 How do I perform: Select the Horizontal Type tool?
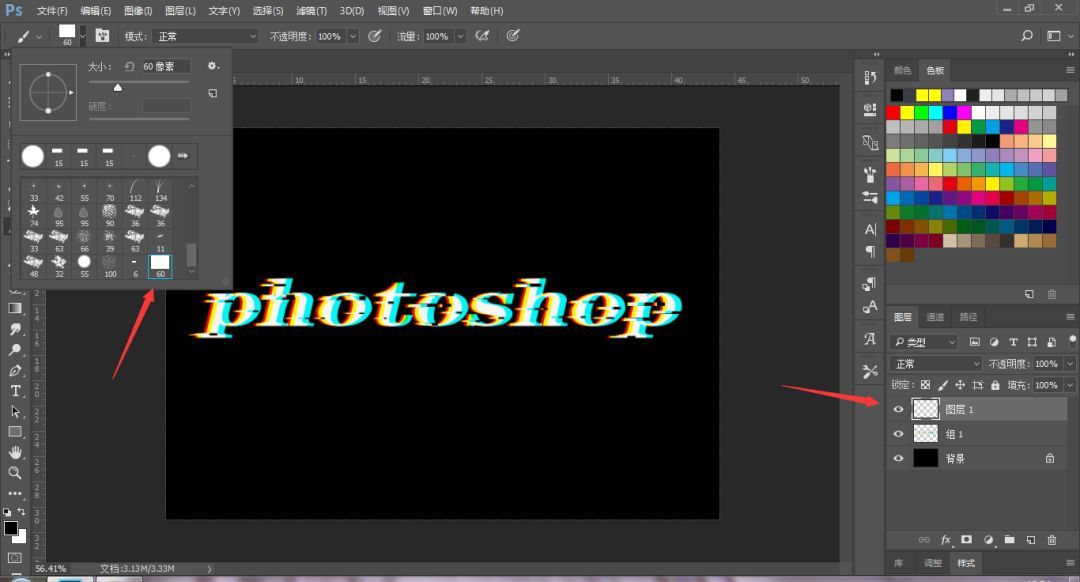pos(15,391)
